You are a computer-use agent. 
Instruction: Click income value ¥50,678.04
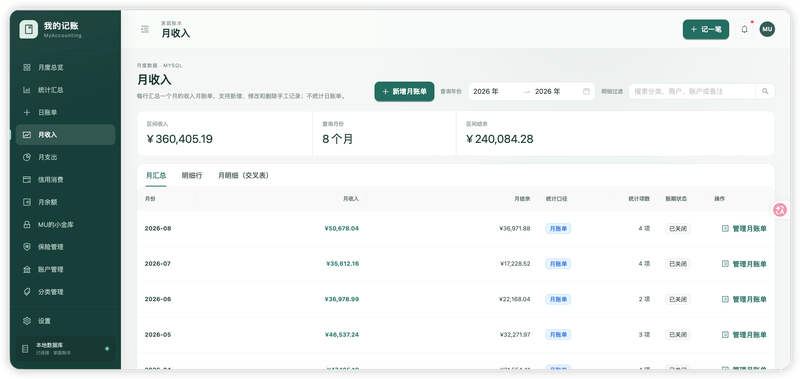(x=341, y=229)
